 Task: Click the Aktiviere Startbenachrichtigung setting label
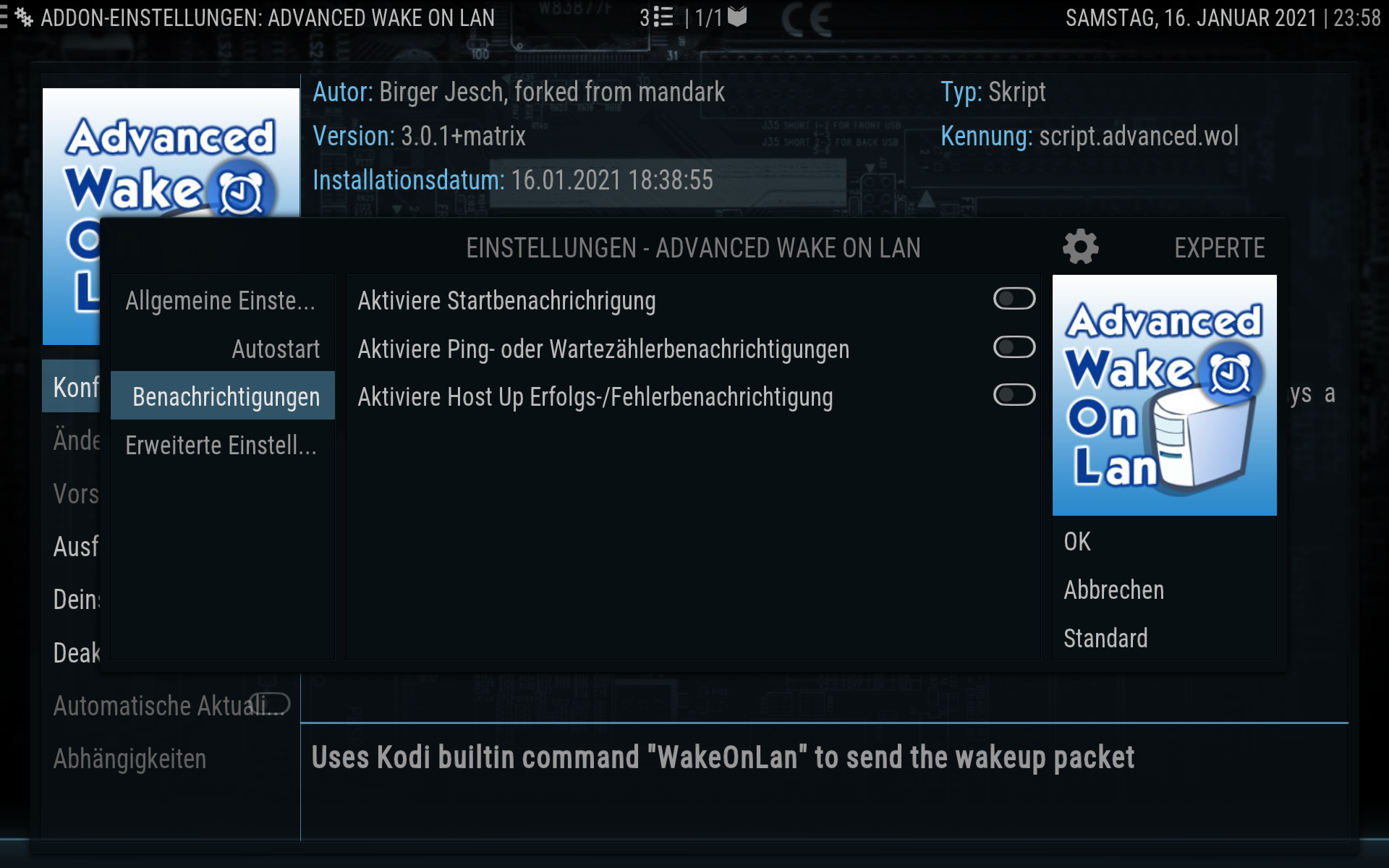click(x=506, y=301)
